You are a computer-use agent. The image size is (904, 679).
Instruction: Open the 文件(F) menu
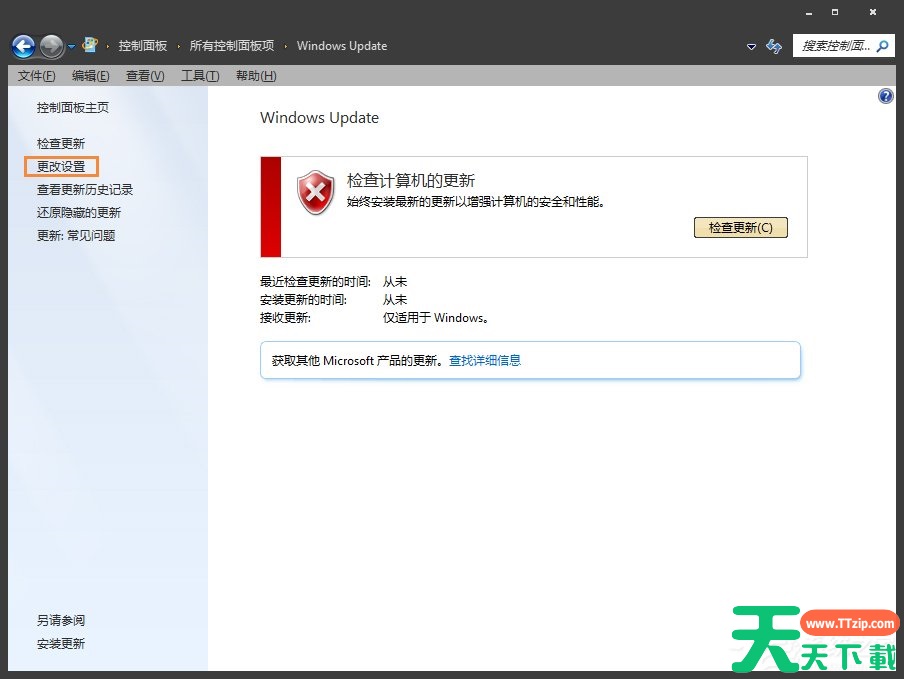36,76
